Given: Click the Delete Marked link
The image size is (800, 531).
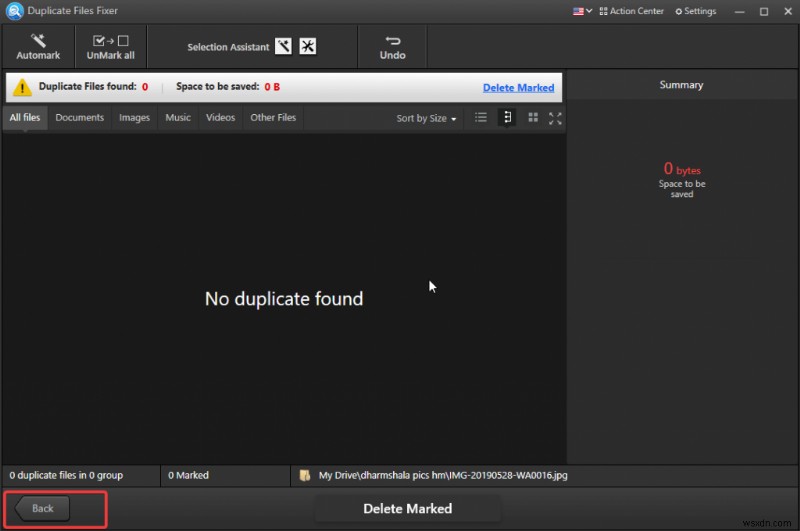Looking at the screenshot, I should click(x=518, y=88).
